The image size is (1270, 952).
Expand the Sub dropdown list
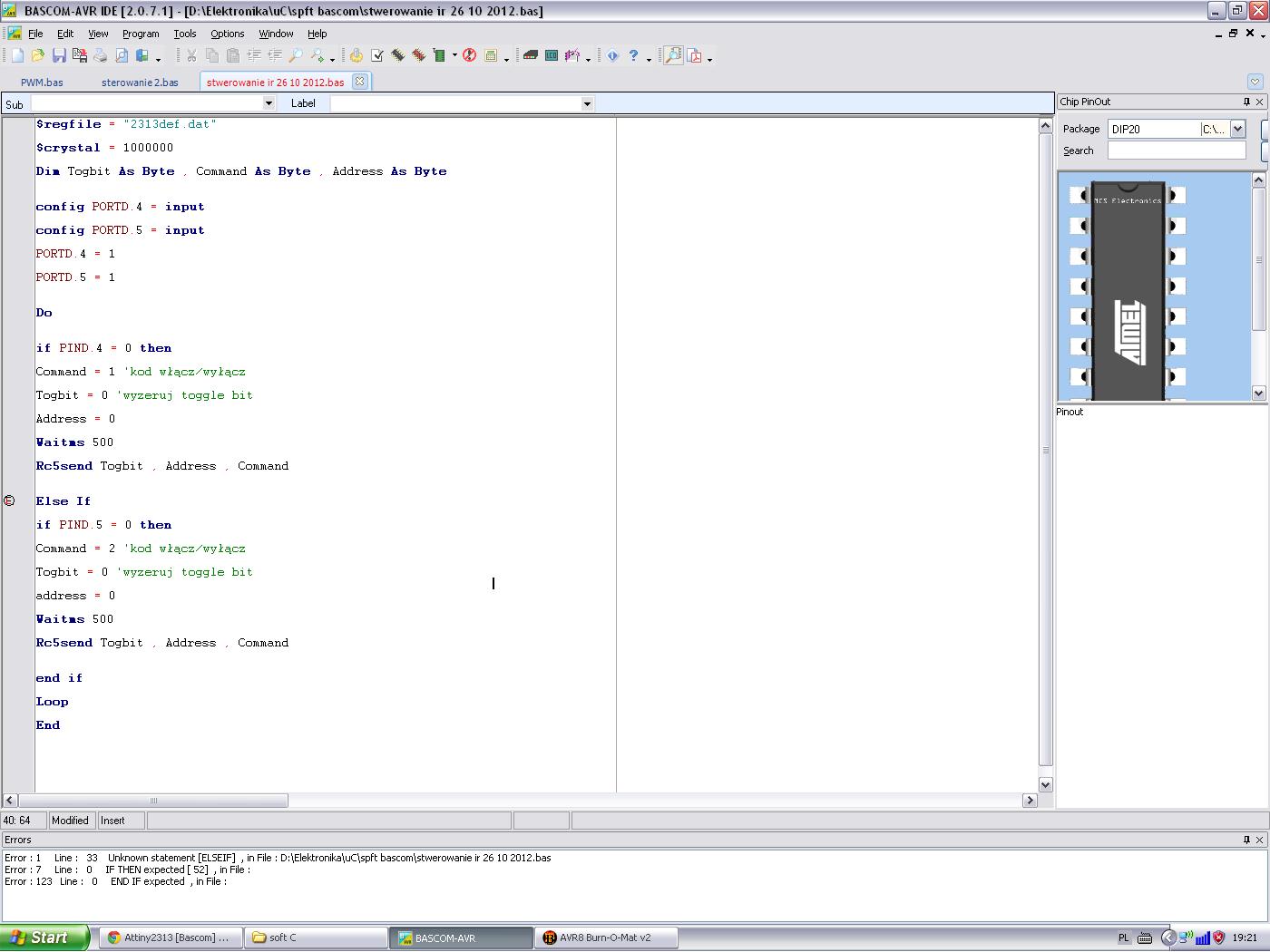(x=269, y=103)
